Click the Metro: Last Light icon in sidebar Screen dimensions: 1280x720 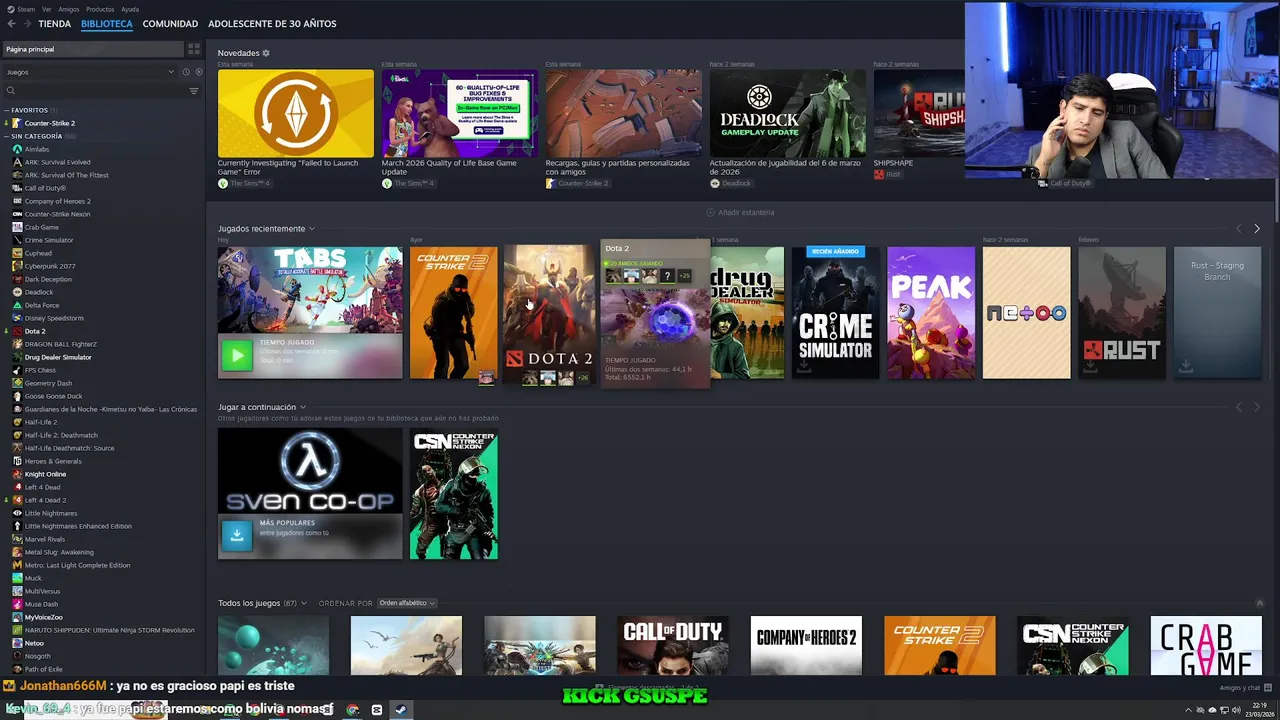click(17, 565)
